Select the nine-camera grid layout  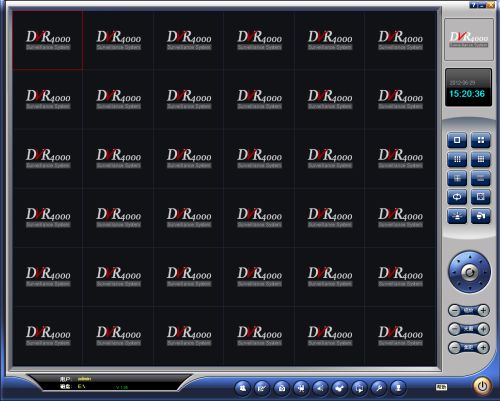(457, 159)
